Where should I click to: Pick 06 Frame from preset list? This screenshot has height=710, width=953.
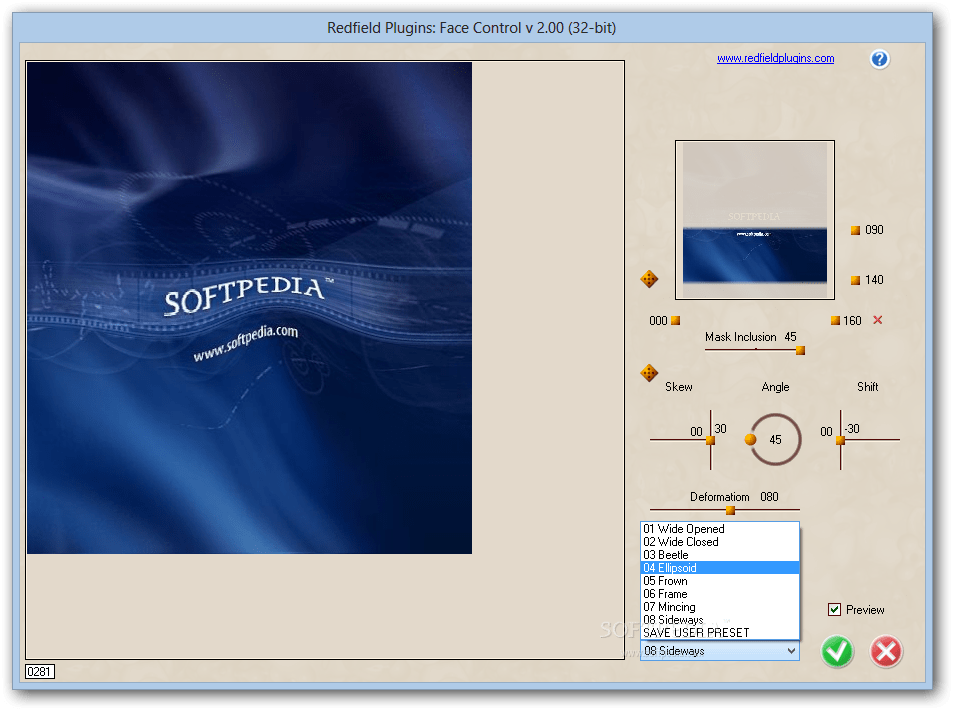(720, 594)
